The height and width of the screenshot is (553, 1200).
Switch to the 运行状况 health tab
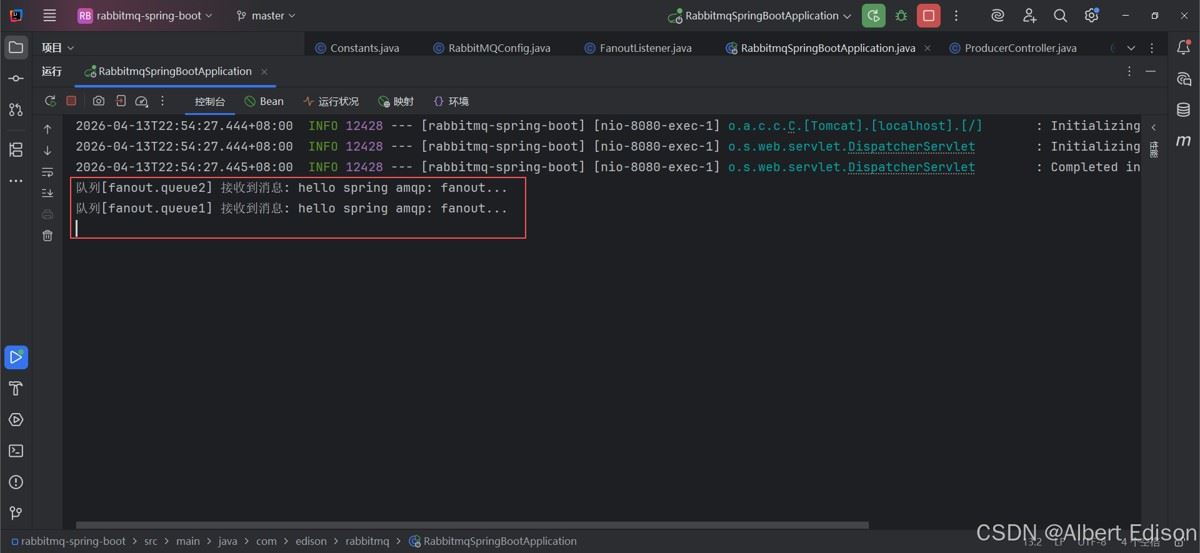pyautogui.click(x=331, y=101)
